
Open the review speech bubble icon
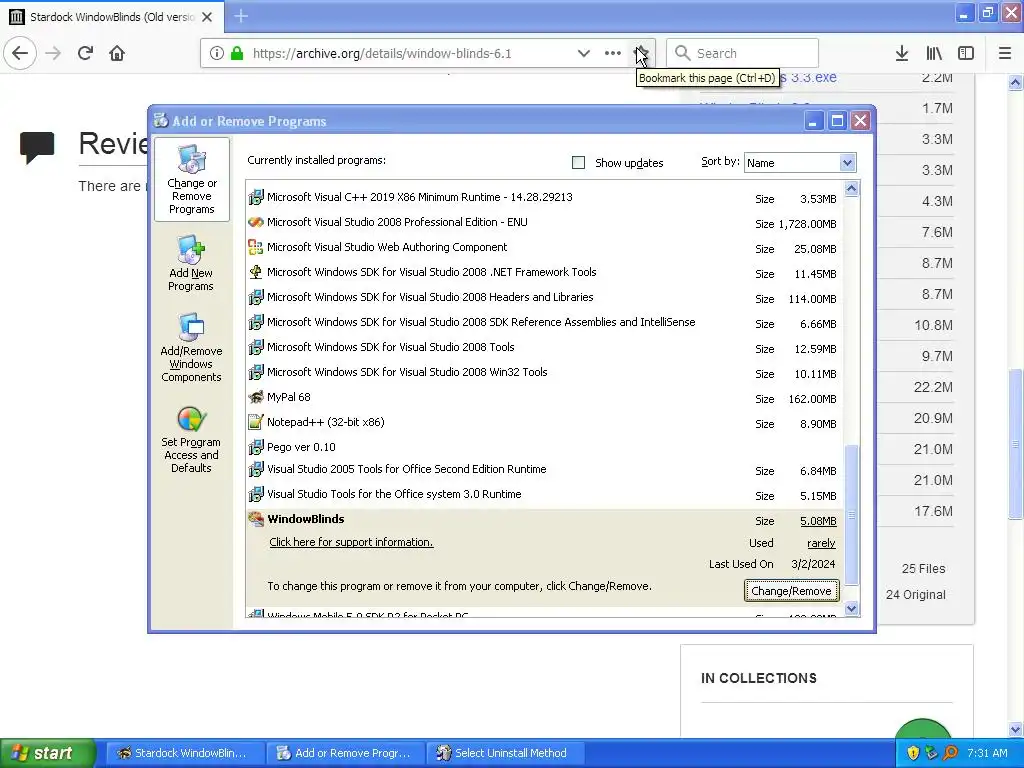click(x=37, y=147)
